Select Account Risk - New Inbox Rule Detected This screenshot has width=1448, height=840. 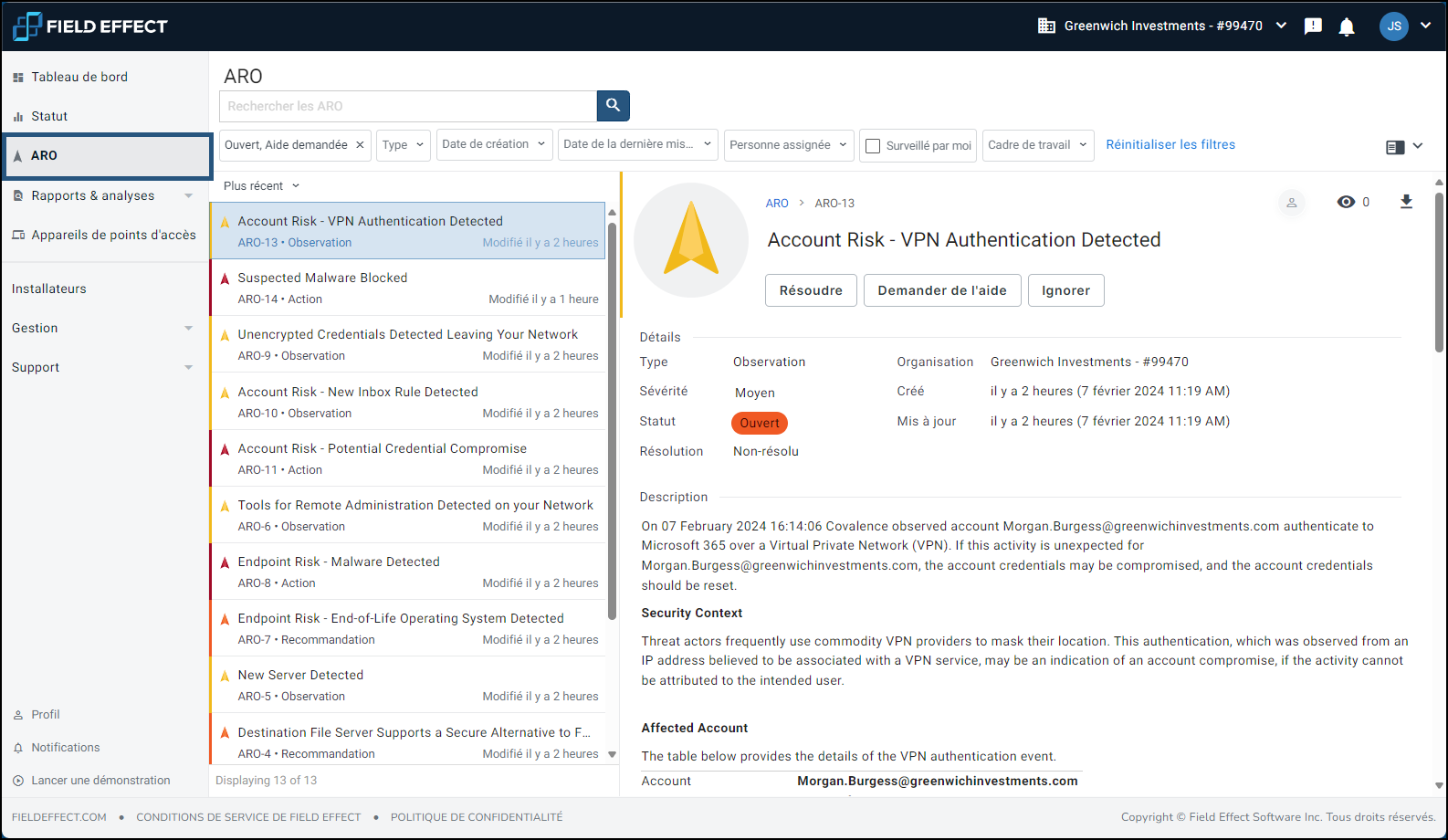(x=408, y=402)
